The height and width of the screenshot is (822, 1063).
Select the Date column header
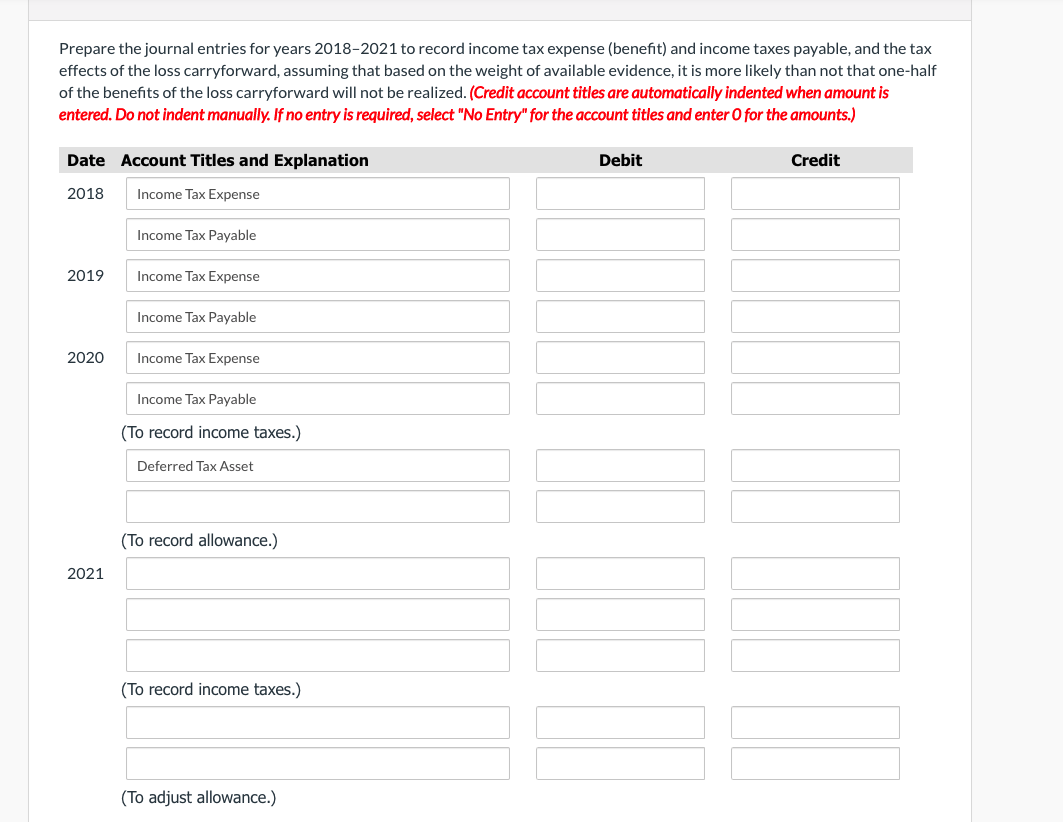point(86,160)
